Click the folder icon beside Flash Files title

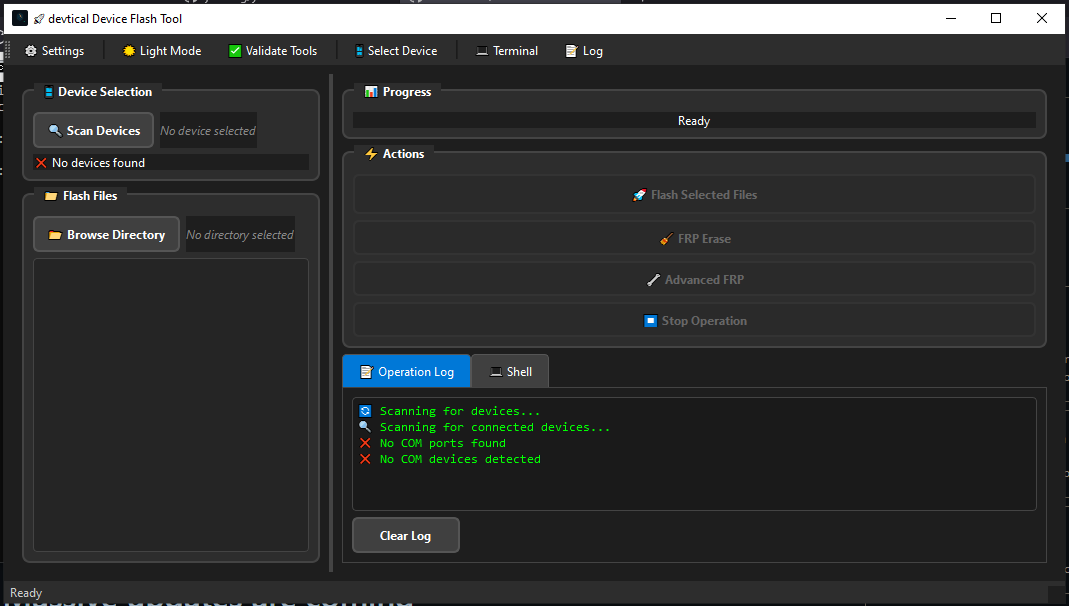(50, 196)
